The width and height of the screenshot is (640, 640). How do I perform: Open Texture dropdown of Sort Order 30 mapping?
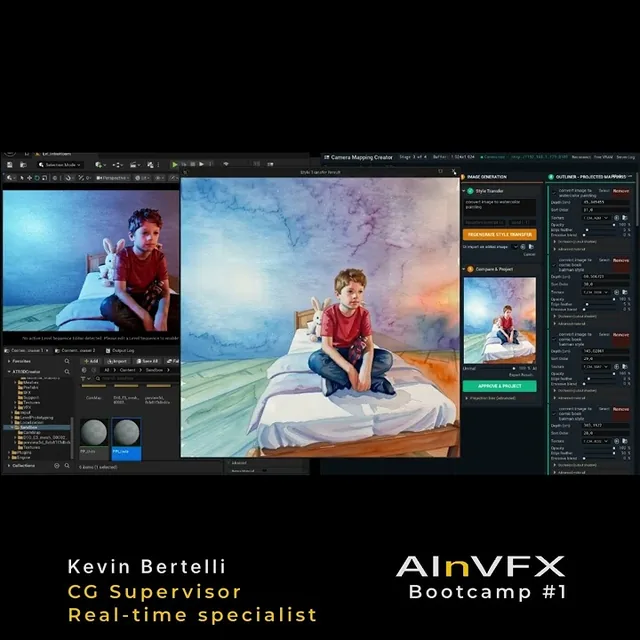pyautogui.click(x=596, y=292)
